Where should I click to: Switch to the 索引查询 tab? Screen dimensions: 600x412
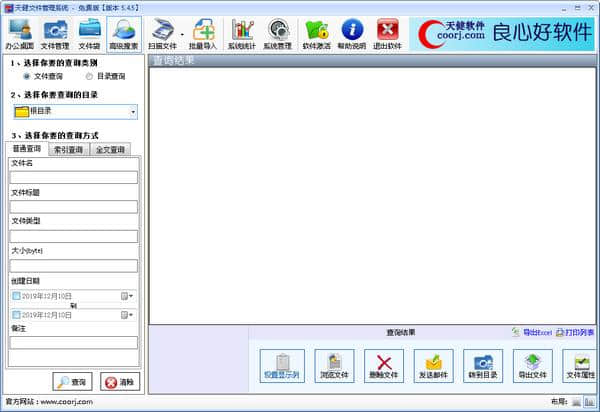(x=68, y=150)
